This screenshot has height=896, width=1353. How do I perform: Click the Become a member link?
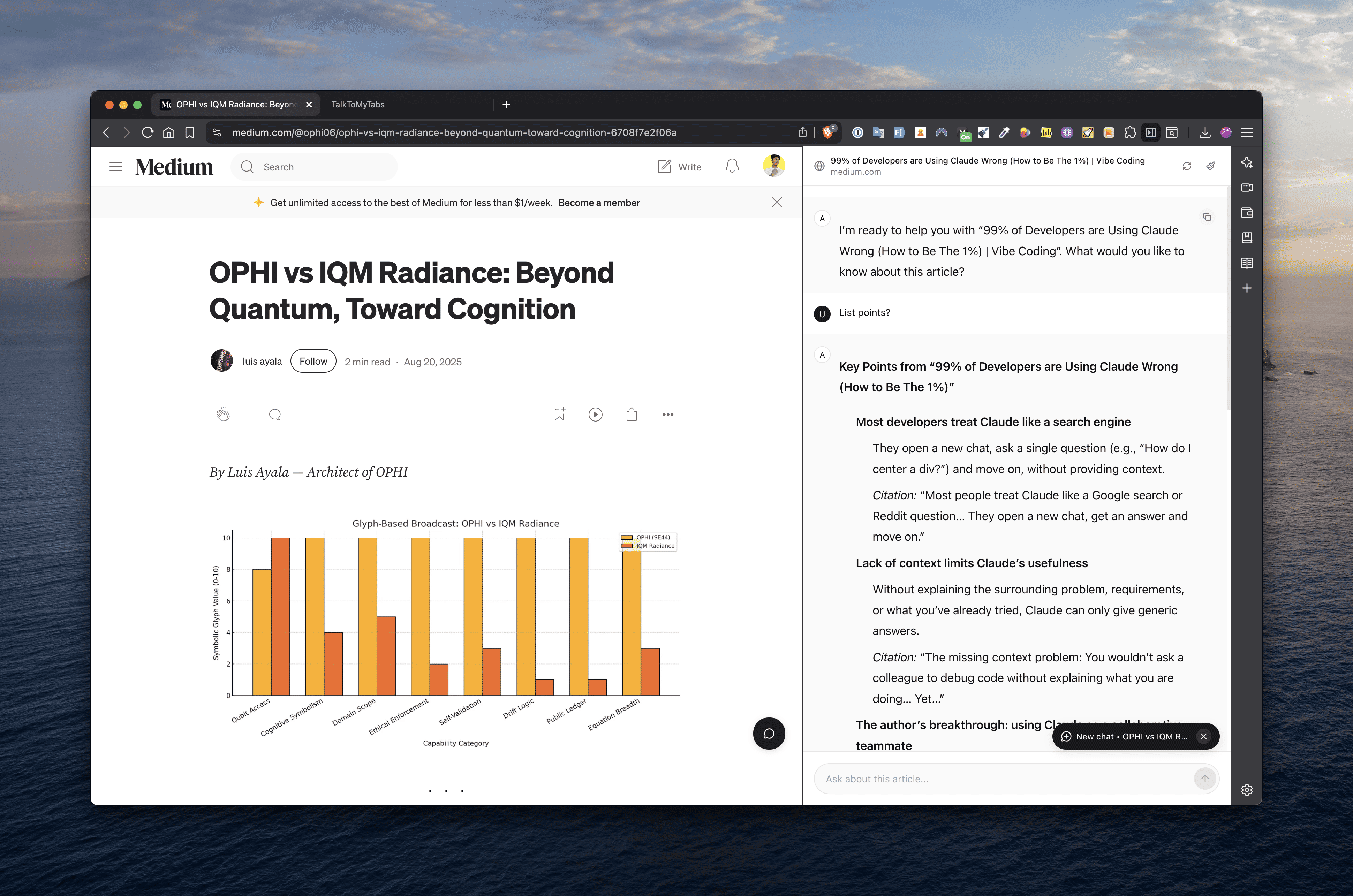point(599,203)
